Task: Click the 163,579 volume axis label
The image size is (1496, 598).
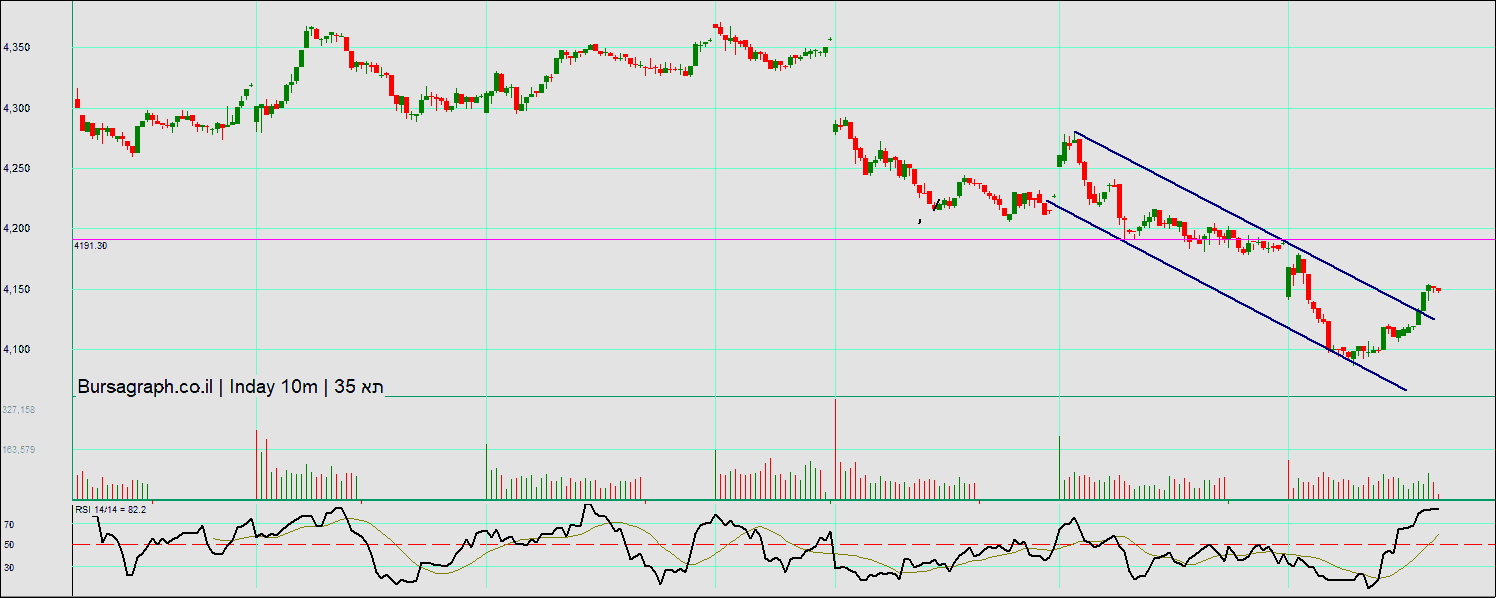Action: coord(19,450)
